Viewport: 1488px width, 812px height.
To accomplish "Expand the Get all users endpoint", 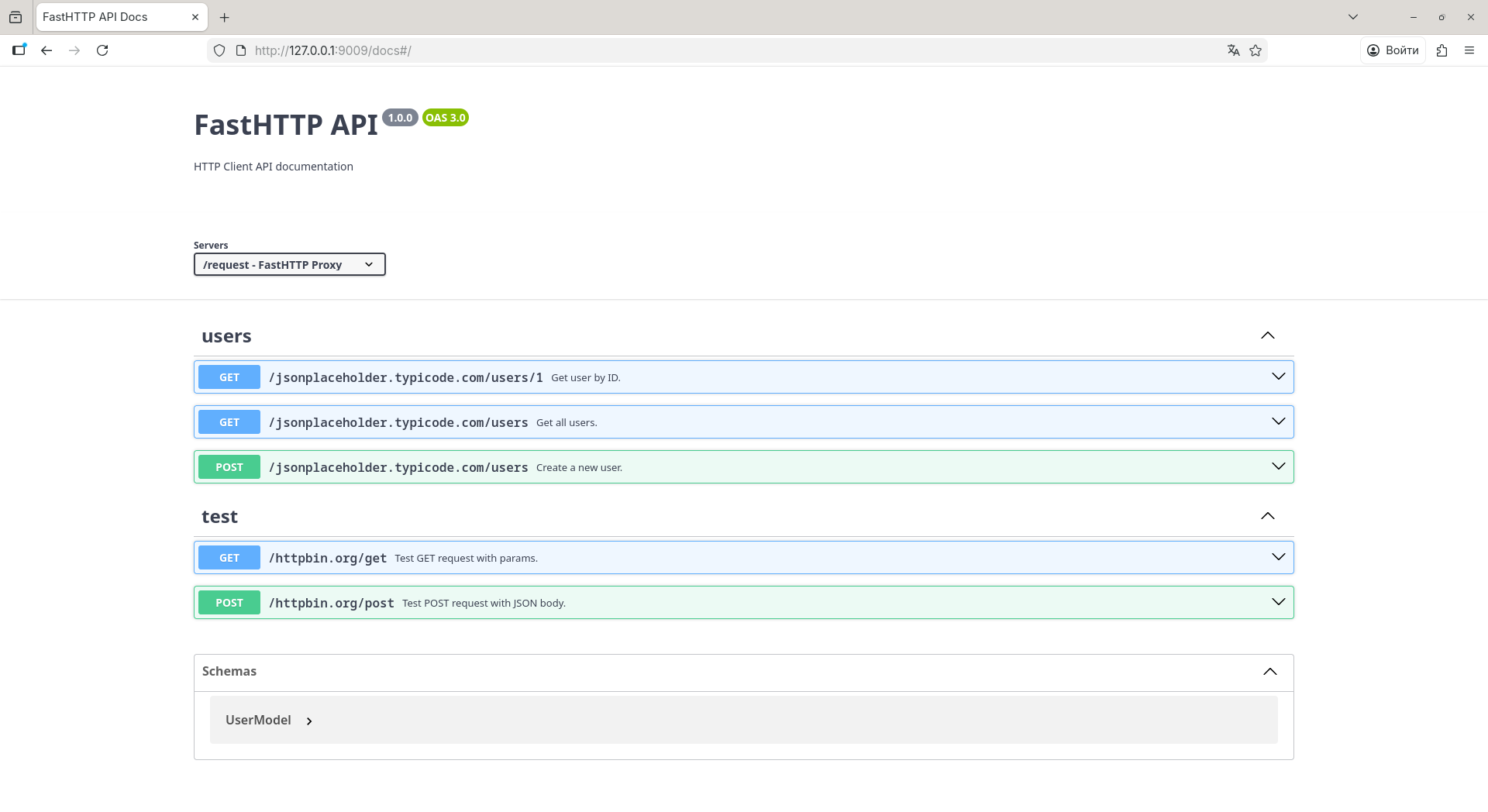I will (x=744, y=422).
